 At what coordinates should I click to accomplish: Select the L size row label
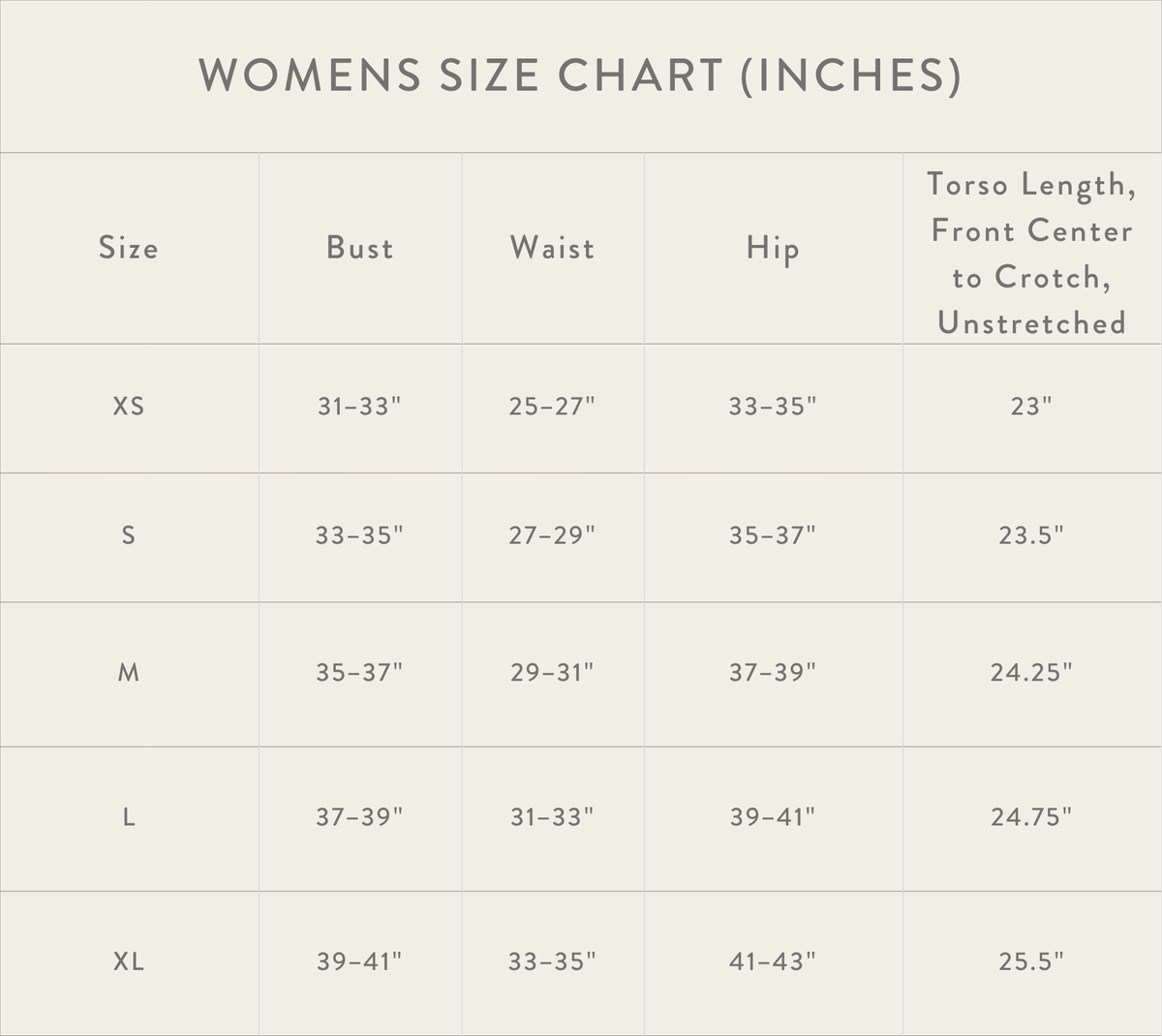tap(129, 817)
